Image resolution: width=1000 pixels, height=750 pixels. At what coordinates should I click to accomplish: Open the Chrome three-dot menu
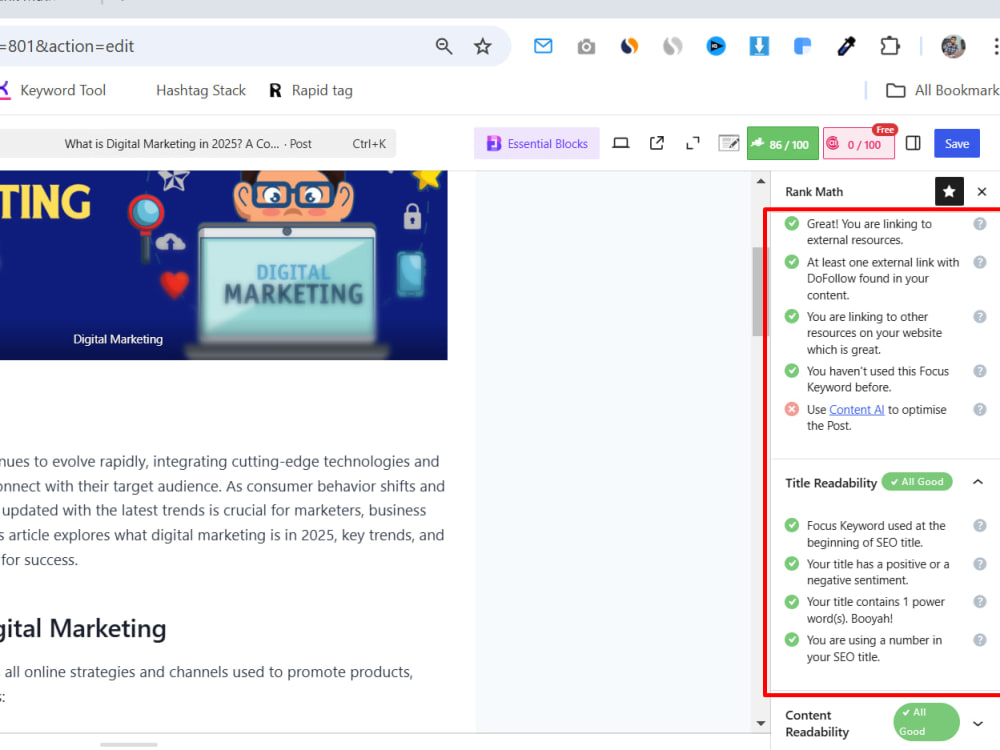point(996,46)
